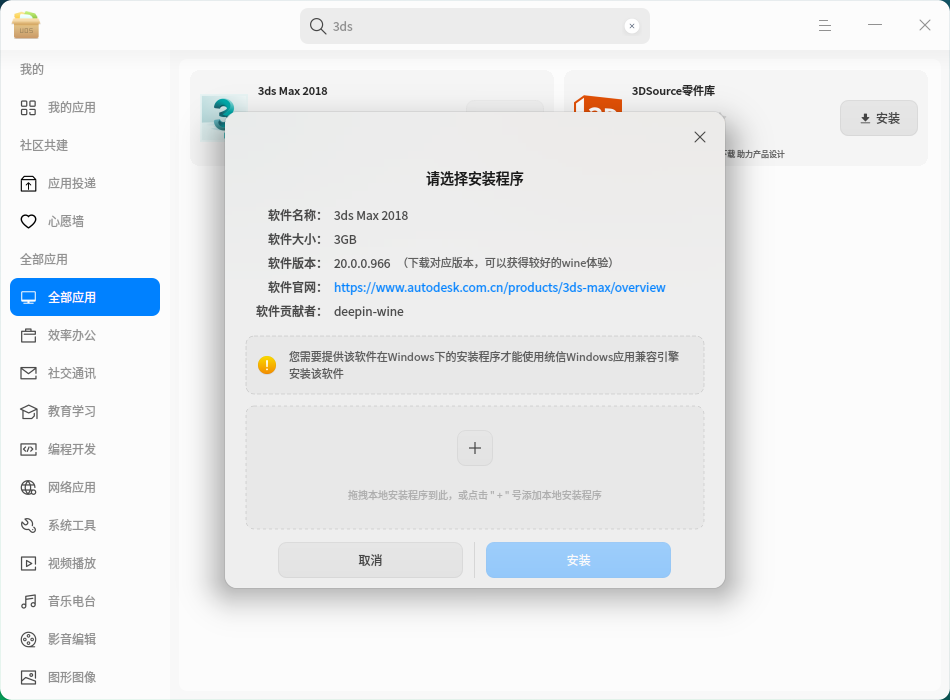This screenshot has width=950, height=700.
Task: Open the Autodesk 3ds Max website link
Action: (x=499, y=287)
